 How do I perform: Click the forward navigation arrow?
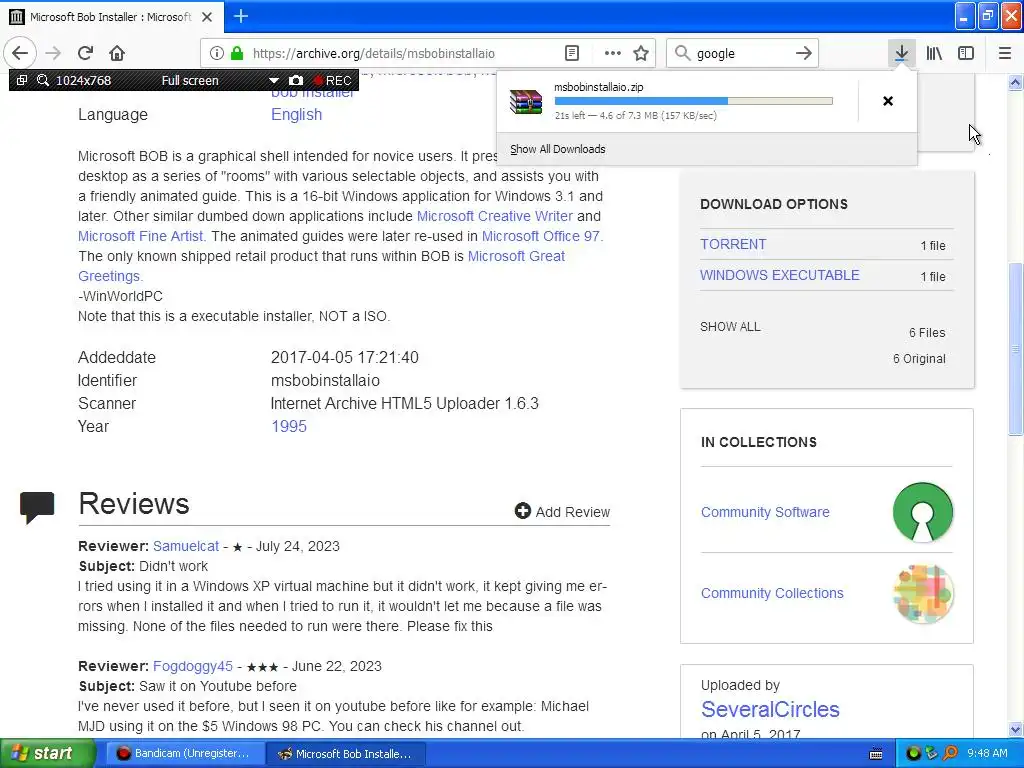54,53
